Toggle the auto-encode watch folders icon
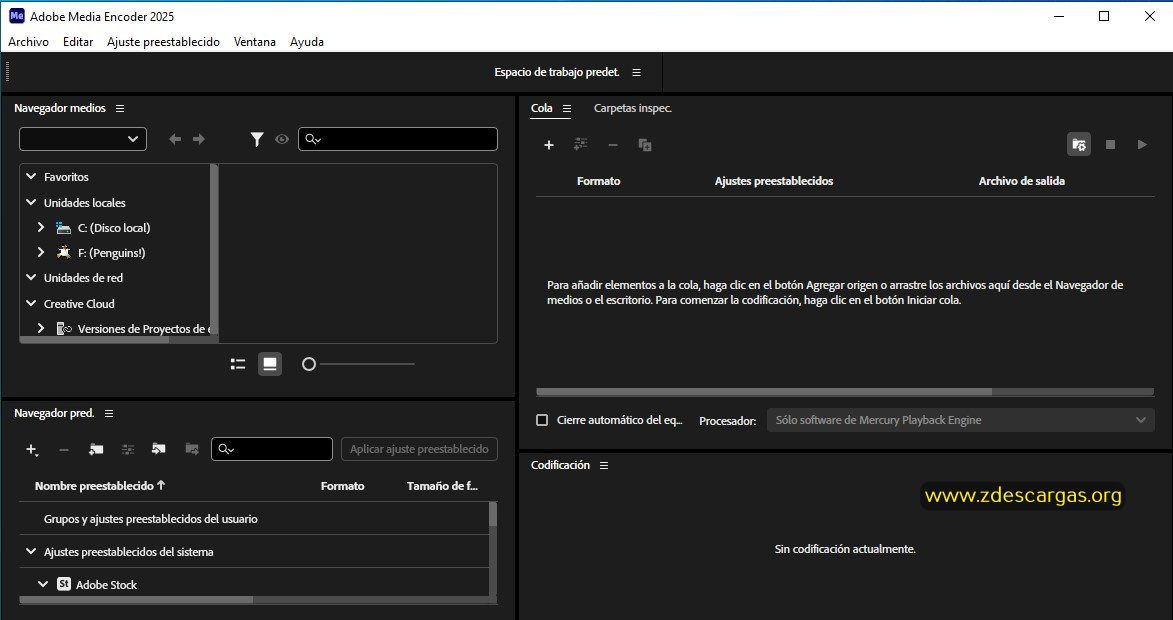The height and width of the screenshot is (620, 1173). pyautogui.click(x=1079, y=144)
